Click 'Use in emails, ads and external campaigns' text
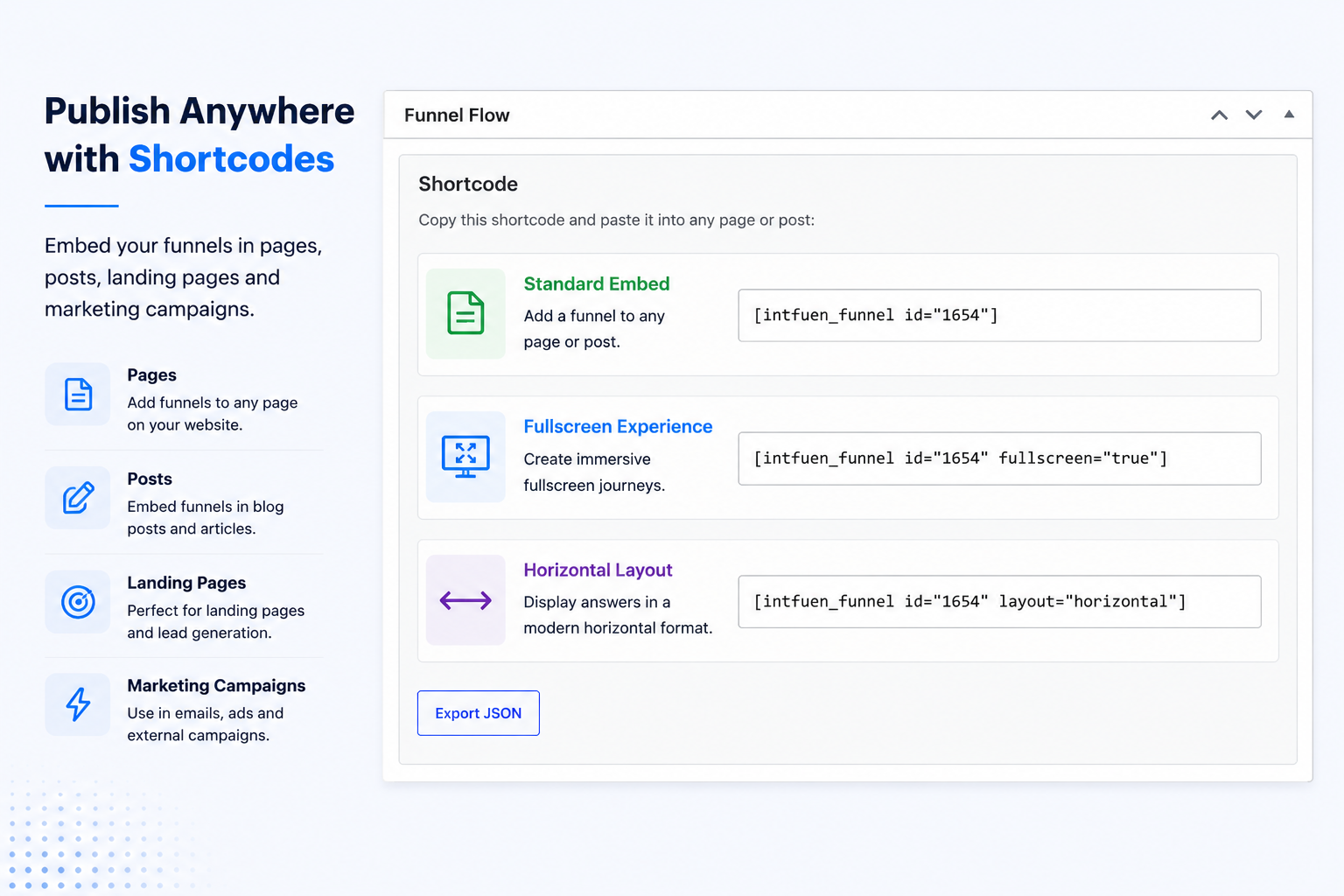 [x=206, y=724]
